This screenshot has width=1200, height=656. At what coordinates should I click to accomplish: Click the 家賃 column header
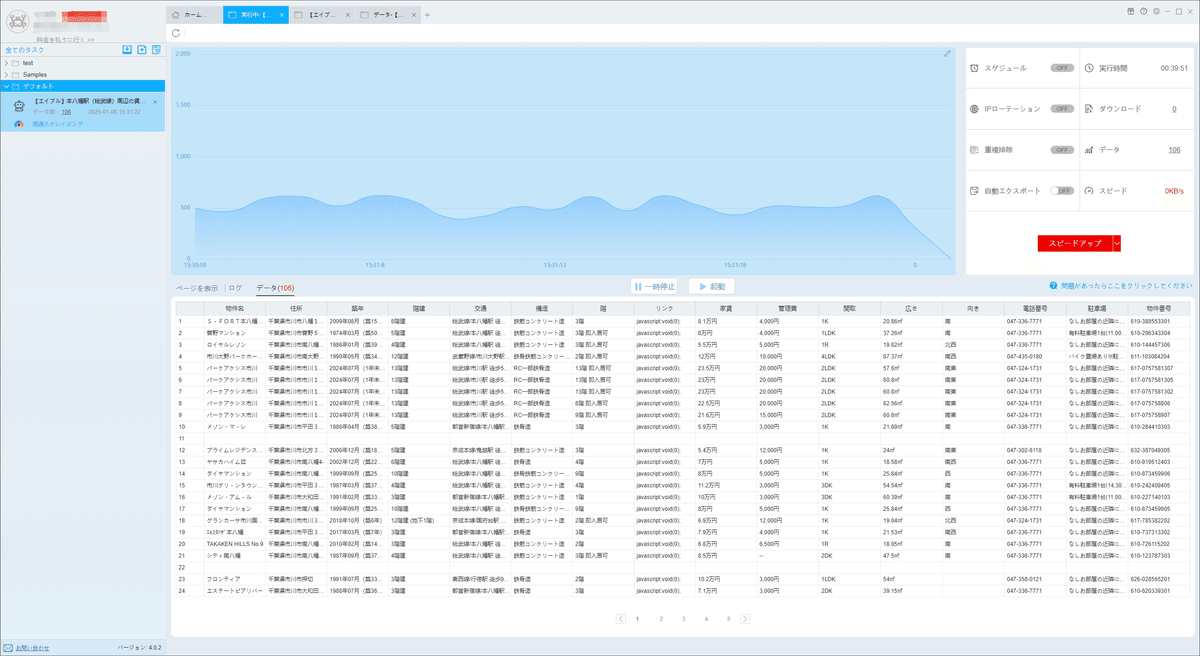(x=727, y=309)
